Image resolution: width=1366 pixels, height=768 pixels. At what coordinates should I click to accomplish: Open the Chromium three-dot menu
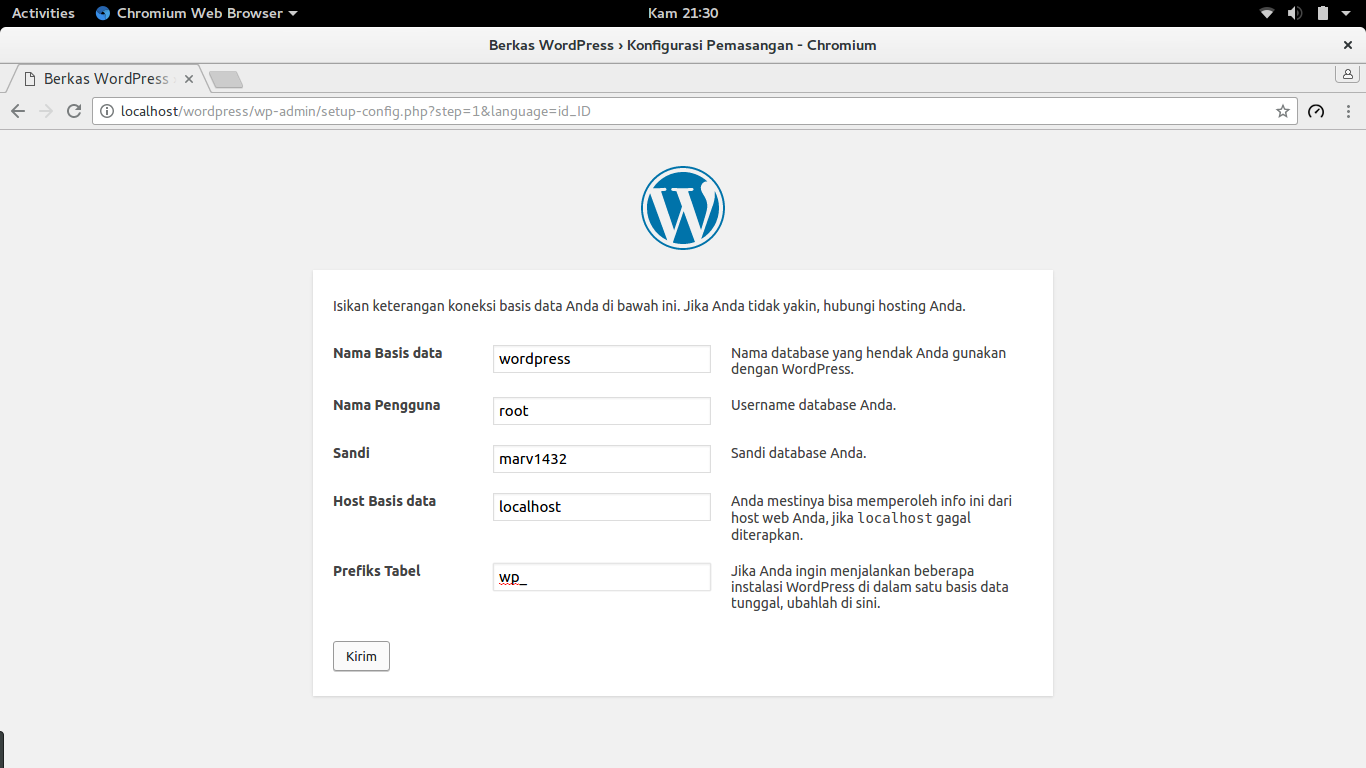point(1348,111)
